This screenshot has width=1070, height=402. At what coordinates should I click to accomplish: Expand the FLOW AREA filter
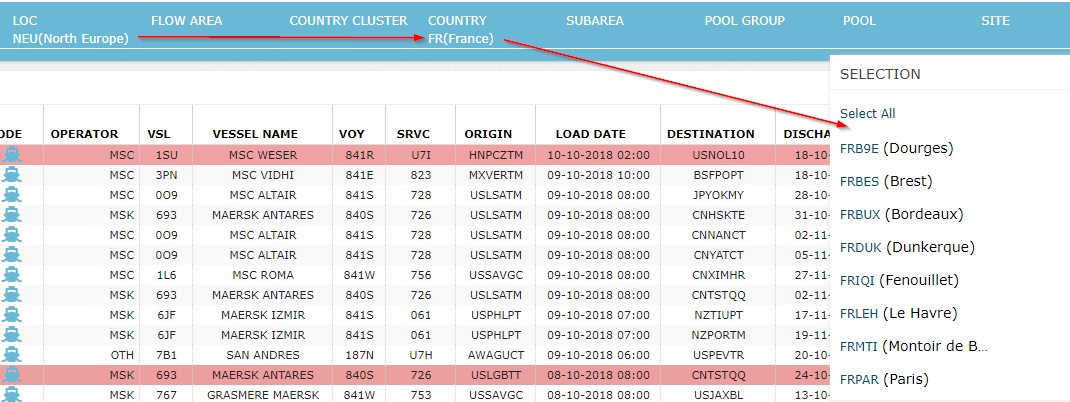(x=186, y=21)
